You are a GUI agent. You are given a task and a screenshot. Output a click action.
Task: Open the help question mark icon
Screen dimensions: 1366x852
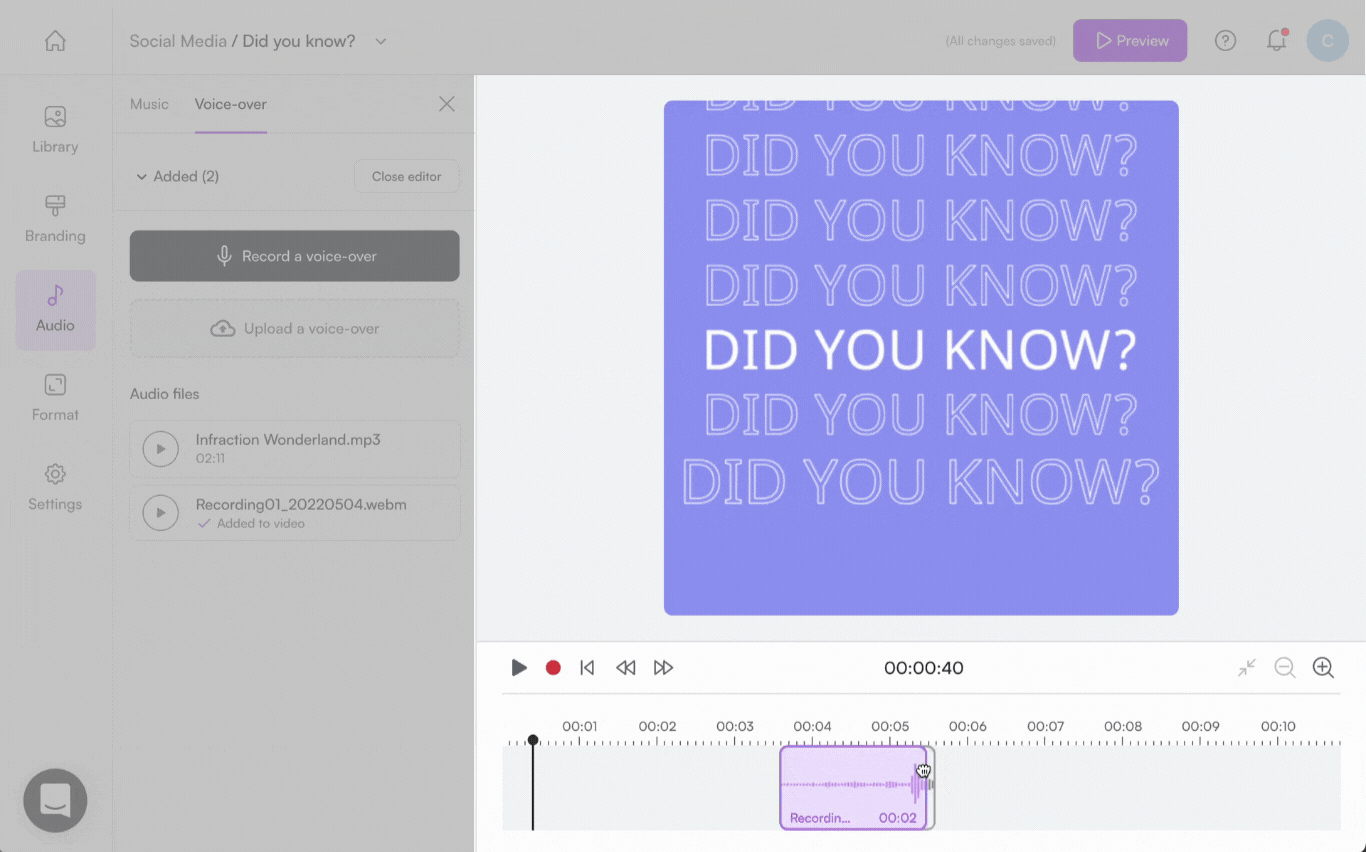[x=1225, y=41]
